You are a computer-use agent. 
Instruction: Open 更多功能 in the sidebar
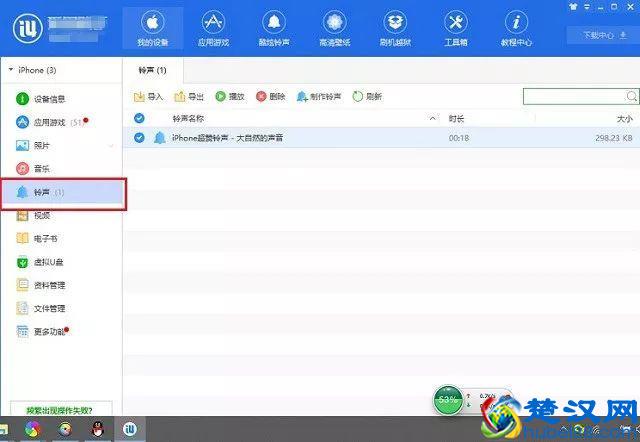coord(61,331)
